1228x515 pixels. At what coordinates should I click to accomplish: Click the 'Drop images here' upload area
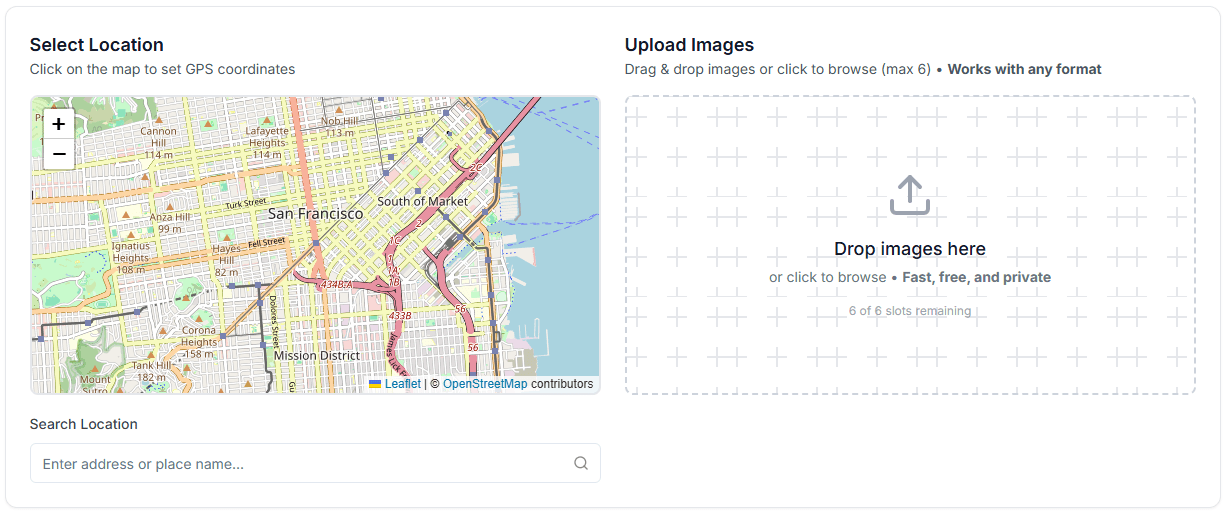point(910,245)
